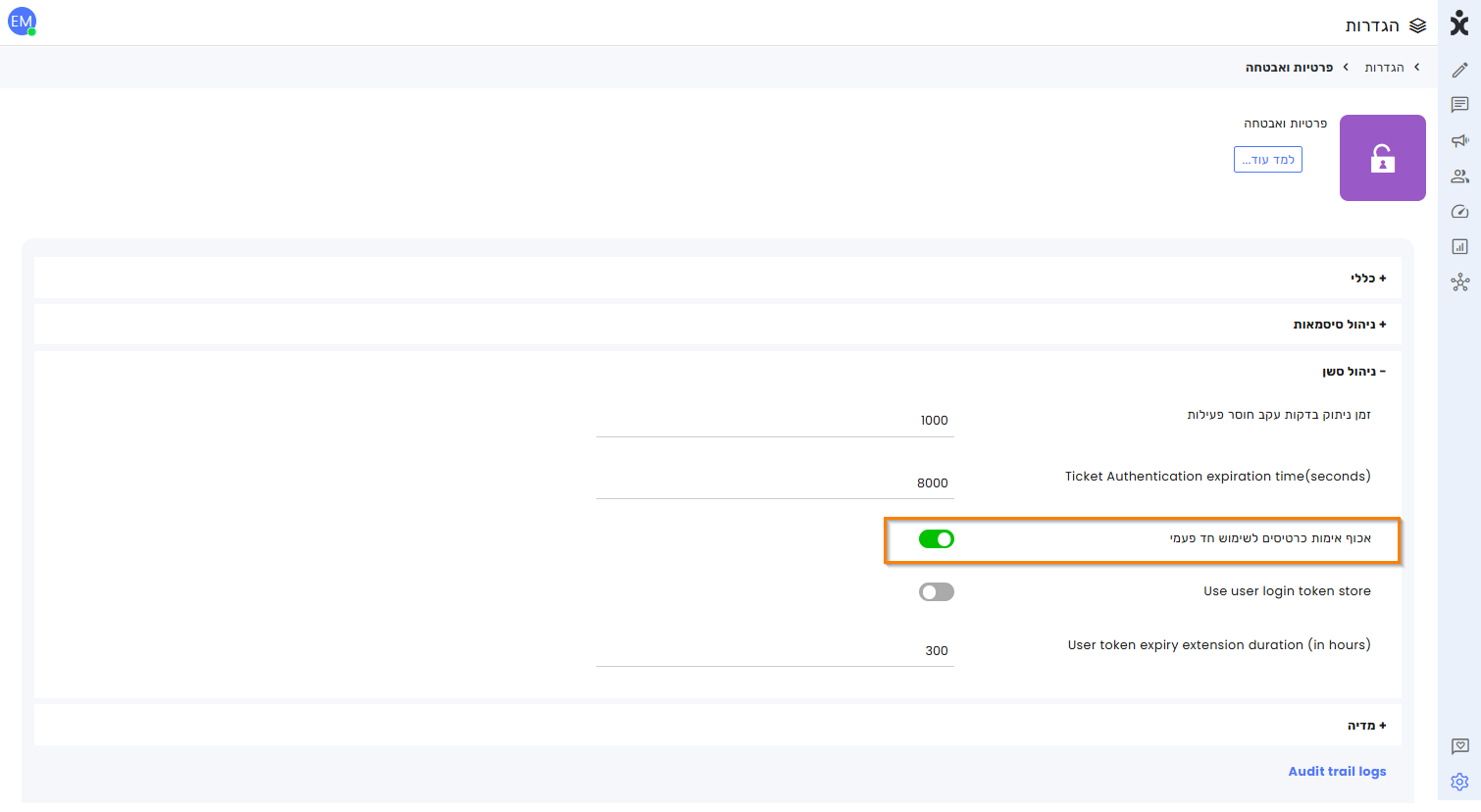Click the label Ticket Authentication expiration time(seconds)

tap(1218, 477)
